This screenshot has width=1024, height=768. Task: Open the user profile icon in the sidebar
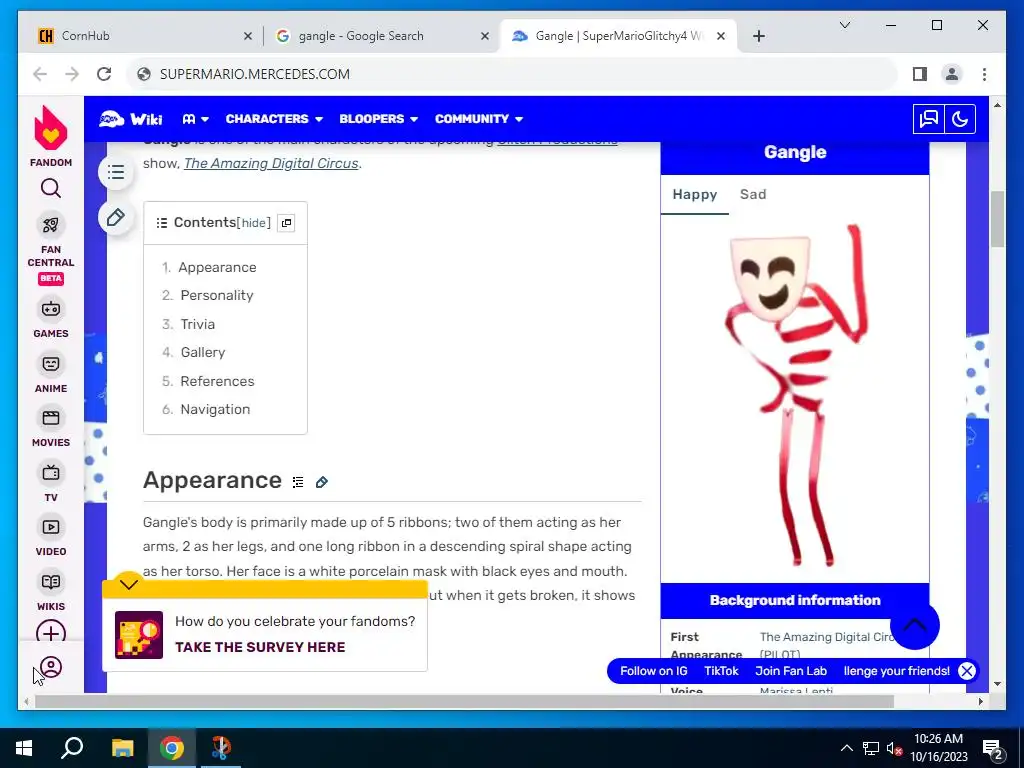coord(51,667)
